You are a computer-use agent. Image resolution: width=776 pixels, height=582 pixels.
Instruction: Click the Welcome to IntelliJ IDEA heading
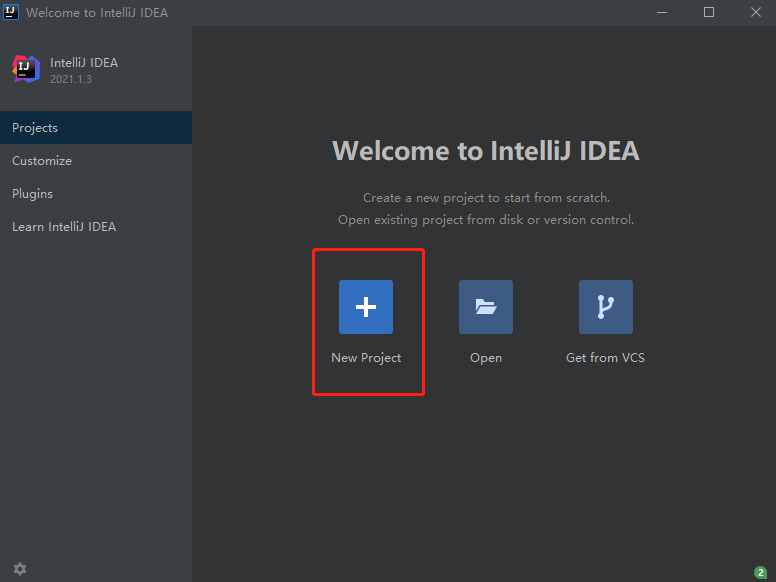click(x=485, y=151)
